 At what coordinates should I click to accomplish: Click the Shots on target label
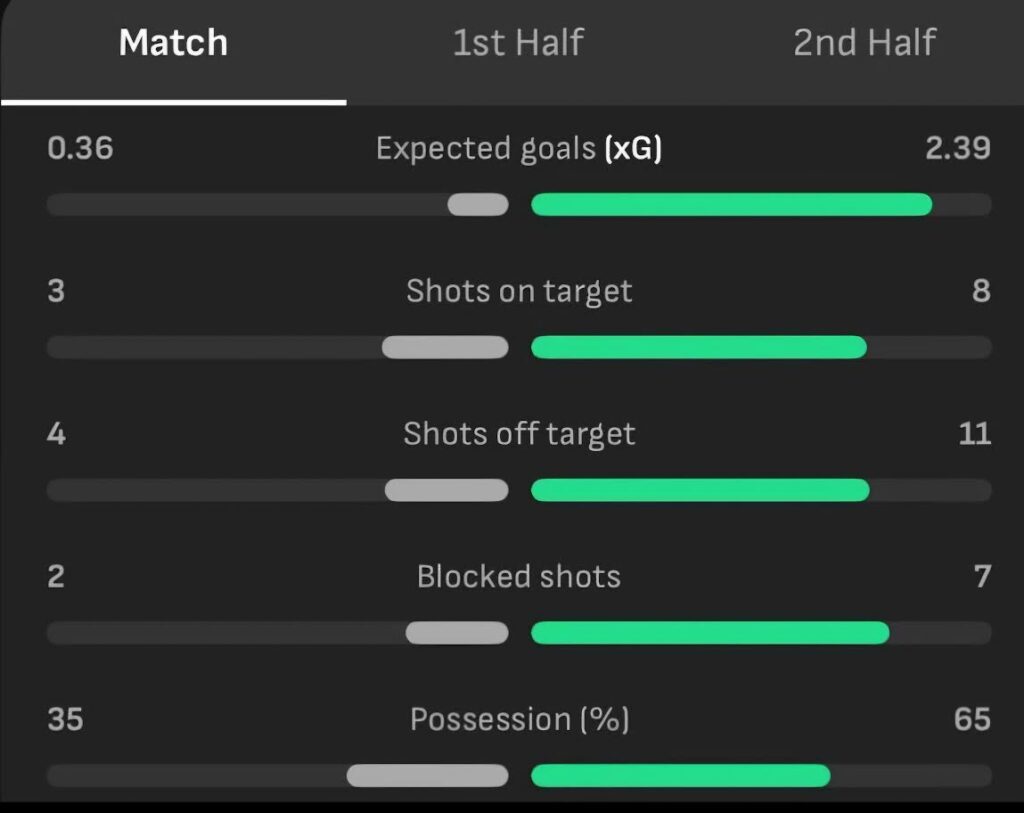[519, 291]
